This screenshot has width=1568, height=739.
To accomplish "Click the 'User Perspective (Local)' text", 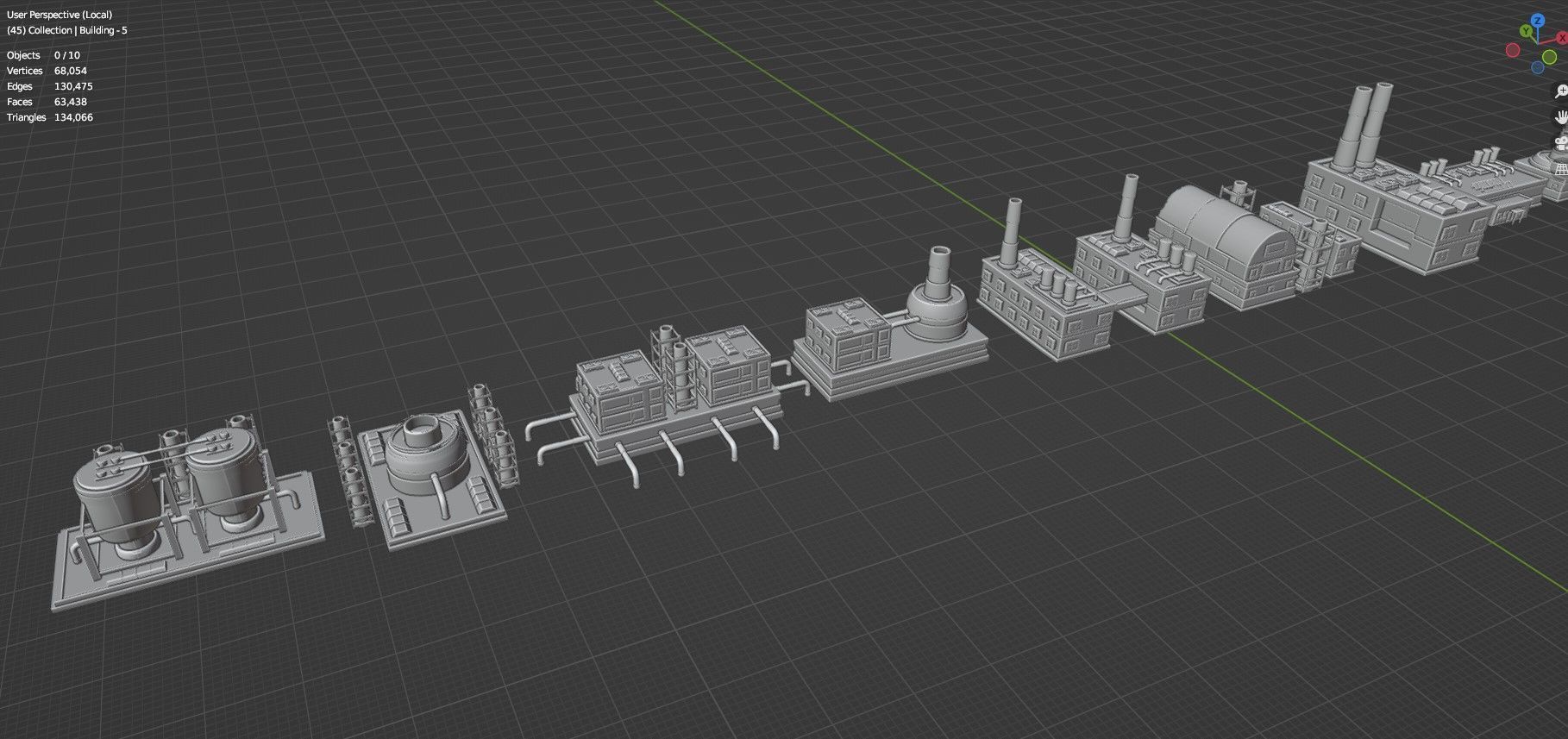I will click(60, 15).
